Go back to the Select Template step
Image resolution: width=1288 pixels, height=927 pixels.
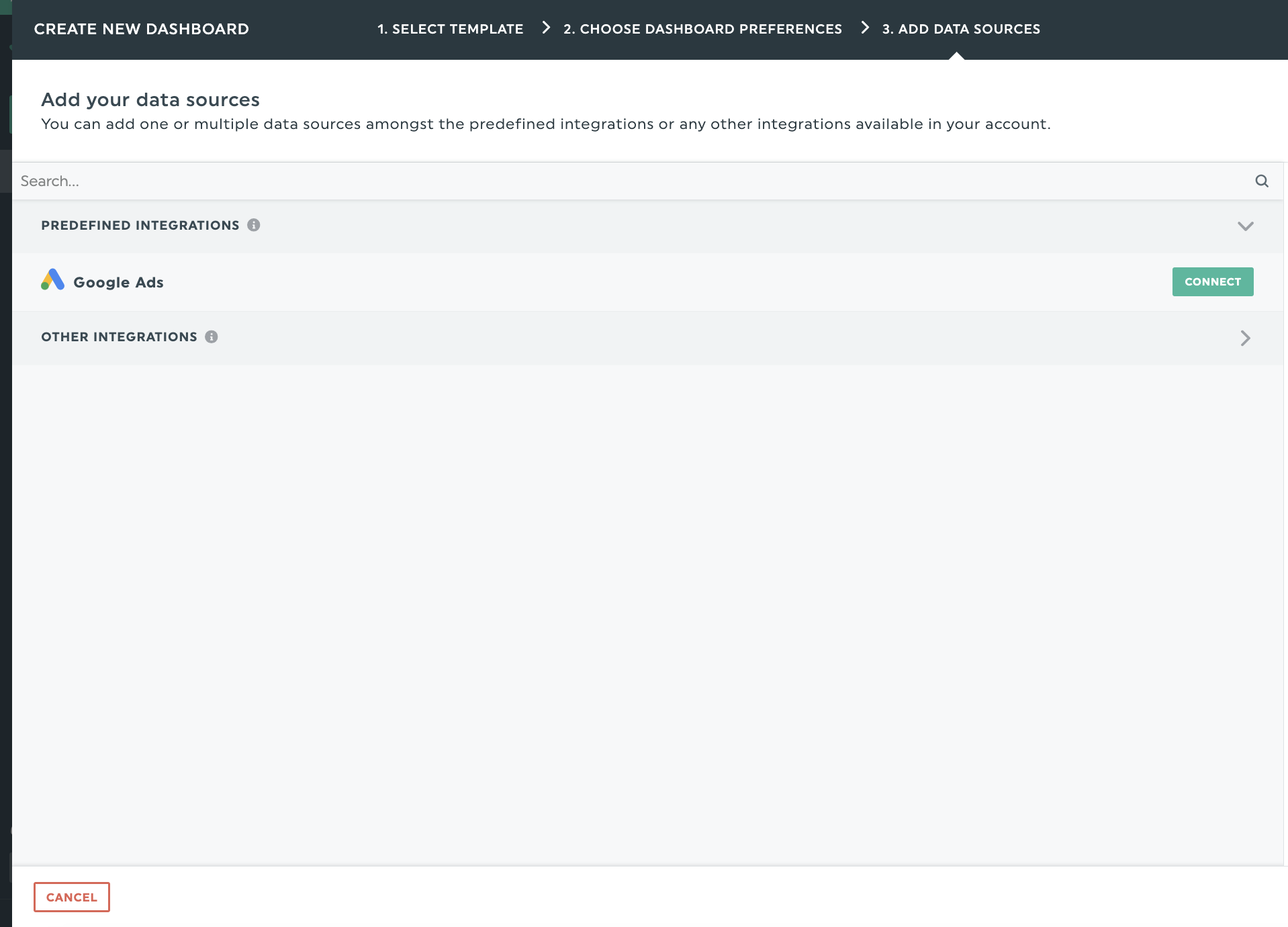(x=450, y=29)
